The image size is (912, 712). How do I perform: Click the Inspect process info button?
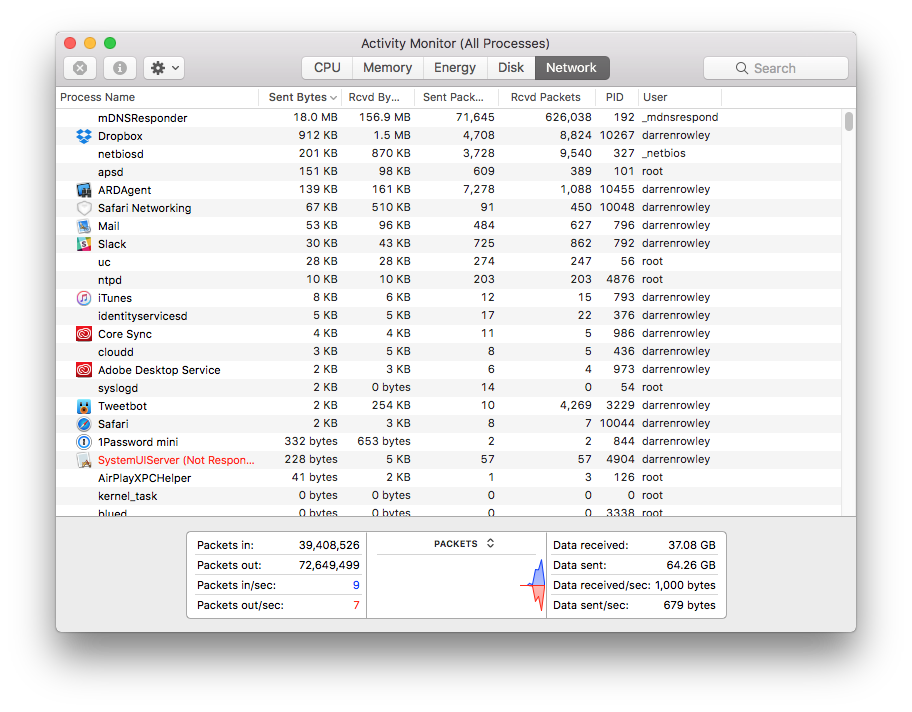(x=120, y=68)
